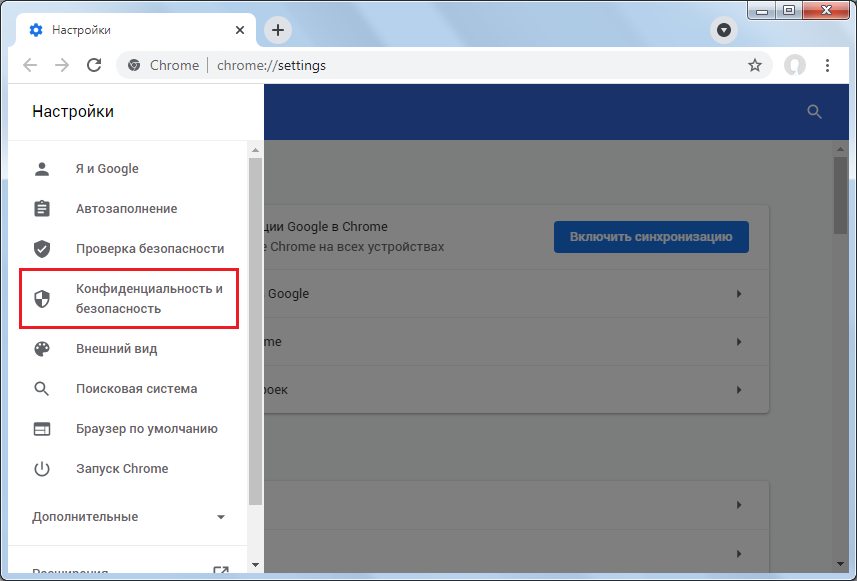857x581 pixels.
Task: Click main page scrollbar thumb
Action: click(x=841, y=196)
